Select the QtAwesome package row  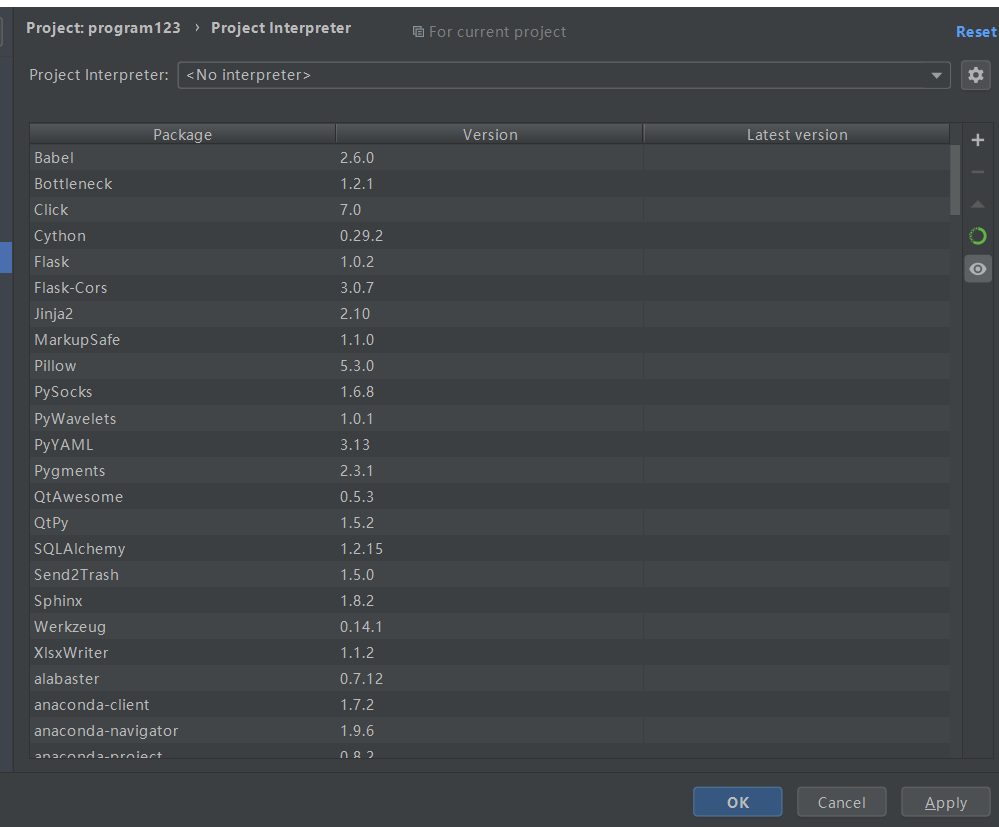[x=489, y=497]
